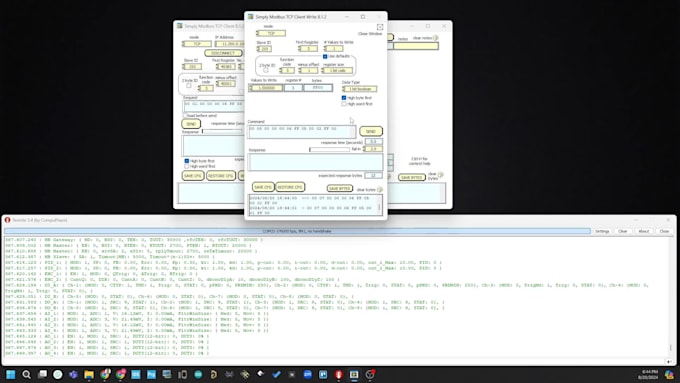Open File Explorer from the taskbar

[89, 374]
